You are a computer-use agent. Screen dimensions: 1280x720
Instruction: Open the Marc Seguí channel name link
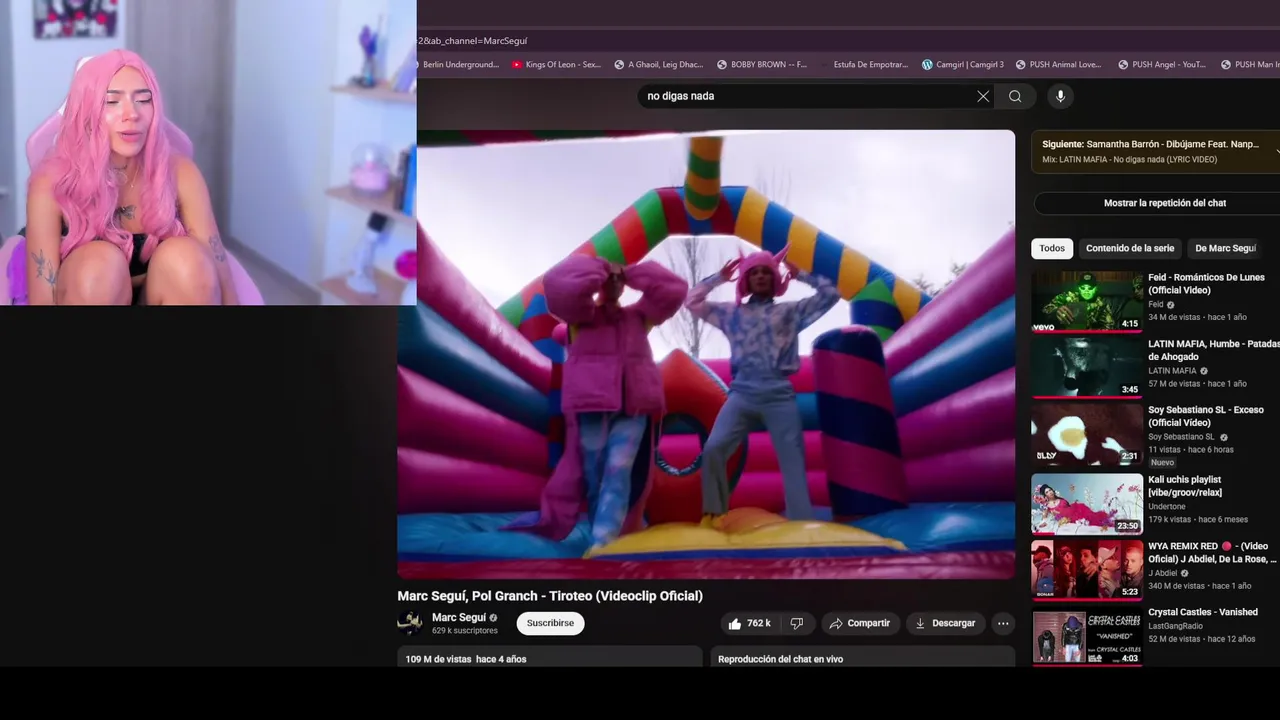click(459, 618)
